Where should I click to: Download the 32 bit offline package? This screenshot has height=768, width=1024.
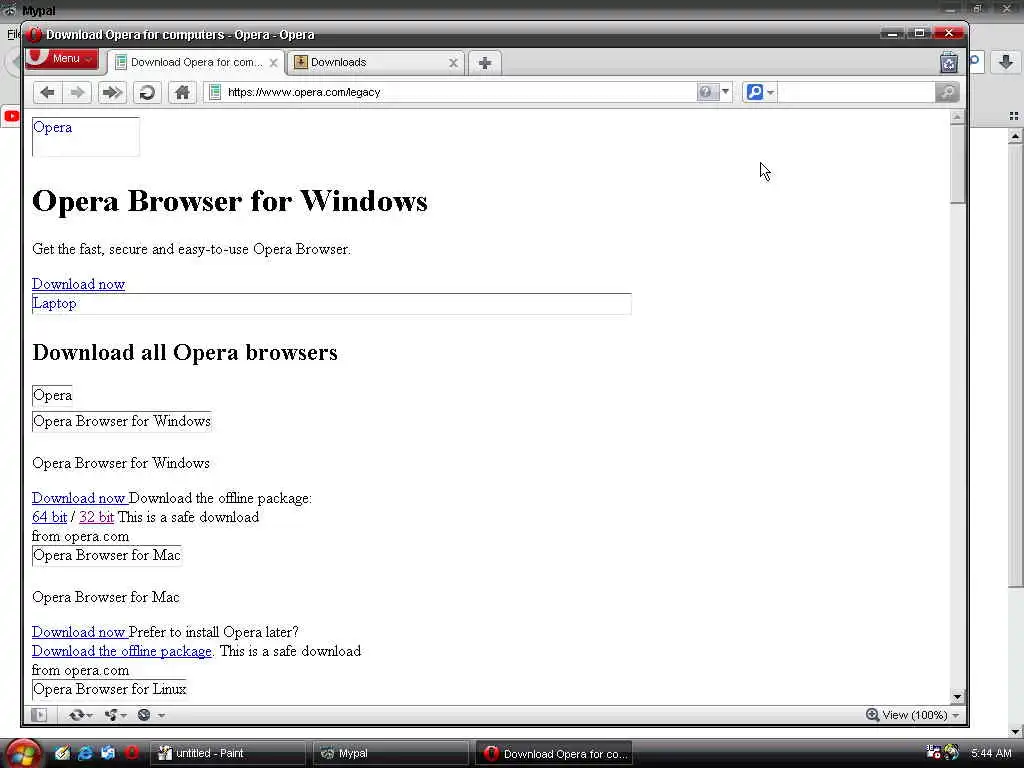coord(97,517)
